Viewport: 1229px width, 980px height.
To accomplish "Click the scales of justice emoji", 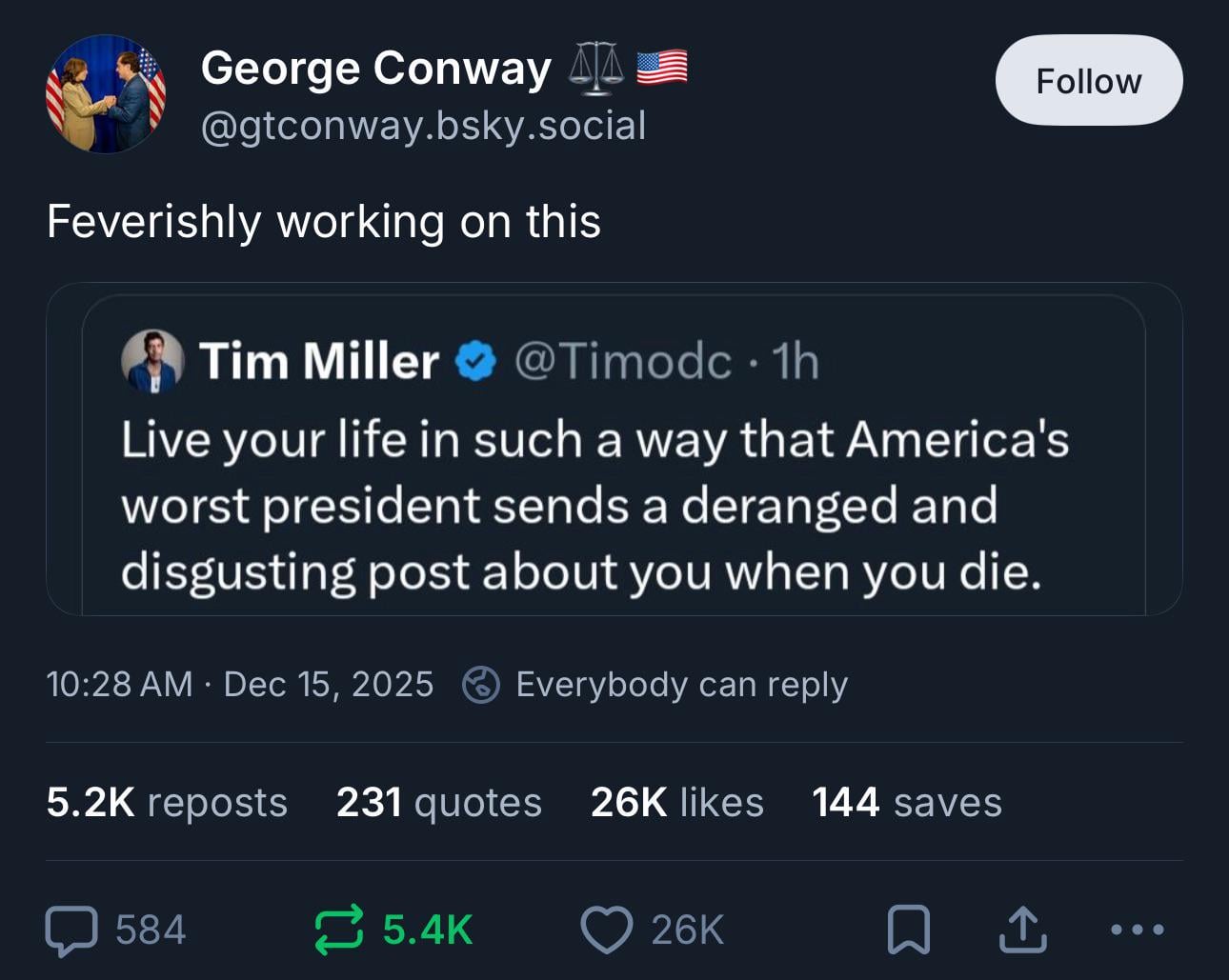I will click(x=596, y=68).
